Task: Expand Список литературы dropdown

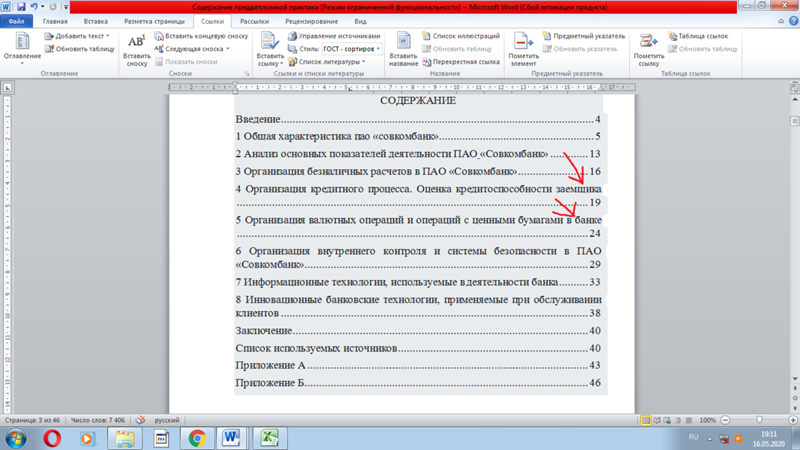Action: point(364,62)
